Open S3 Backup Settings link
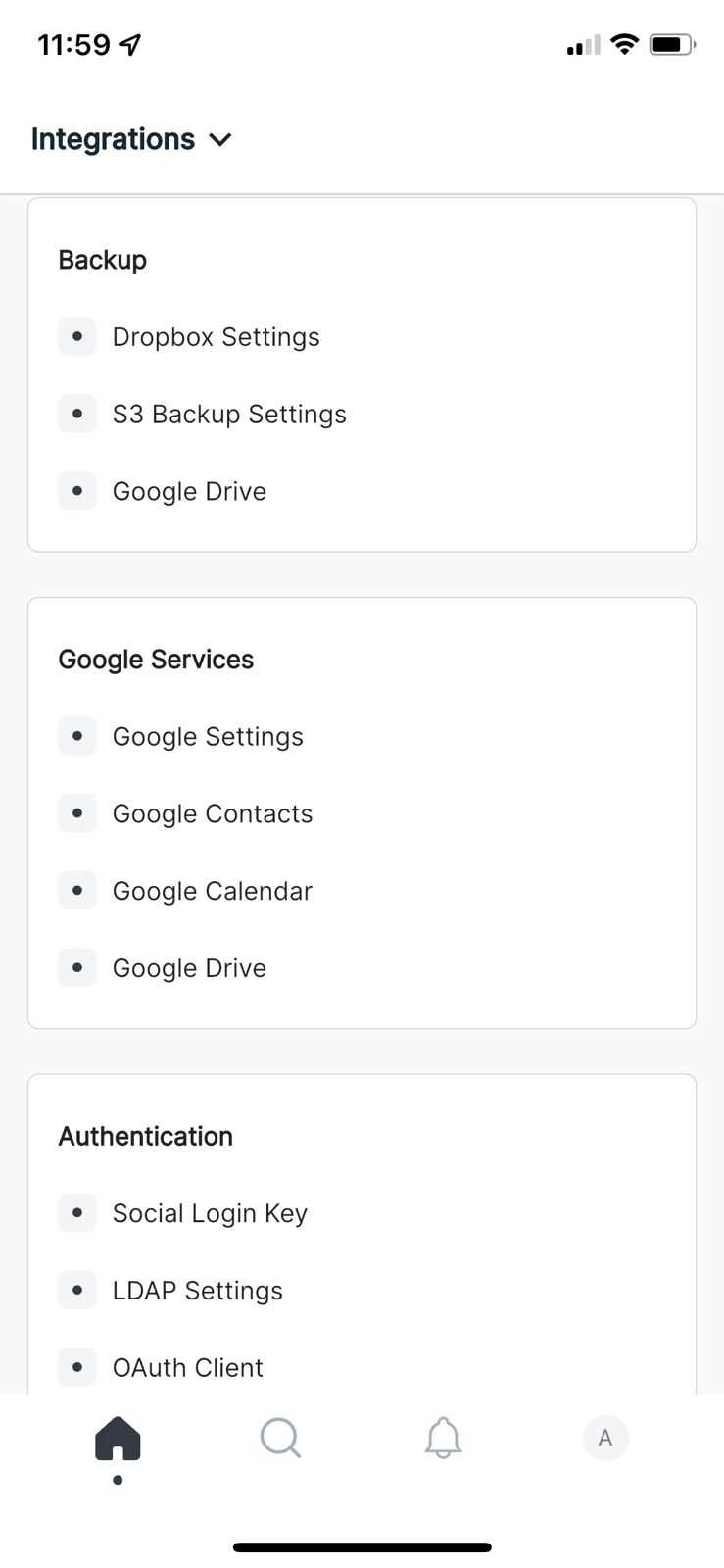 [229, 415]
